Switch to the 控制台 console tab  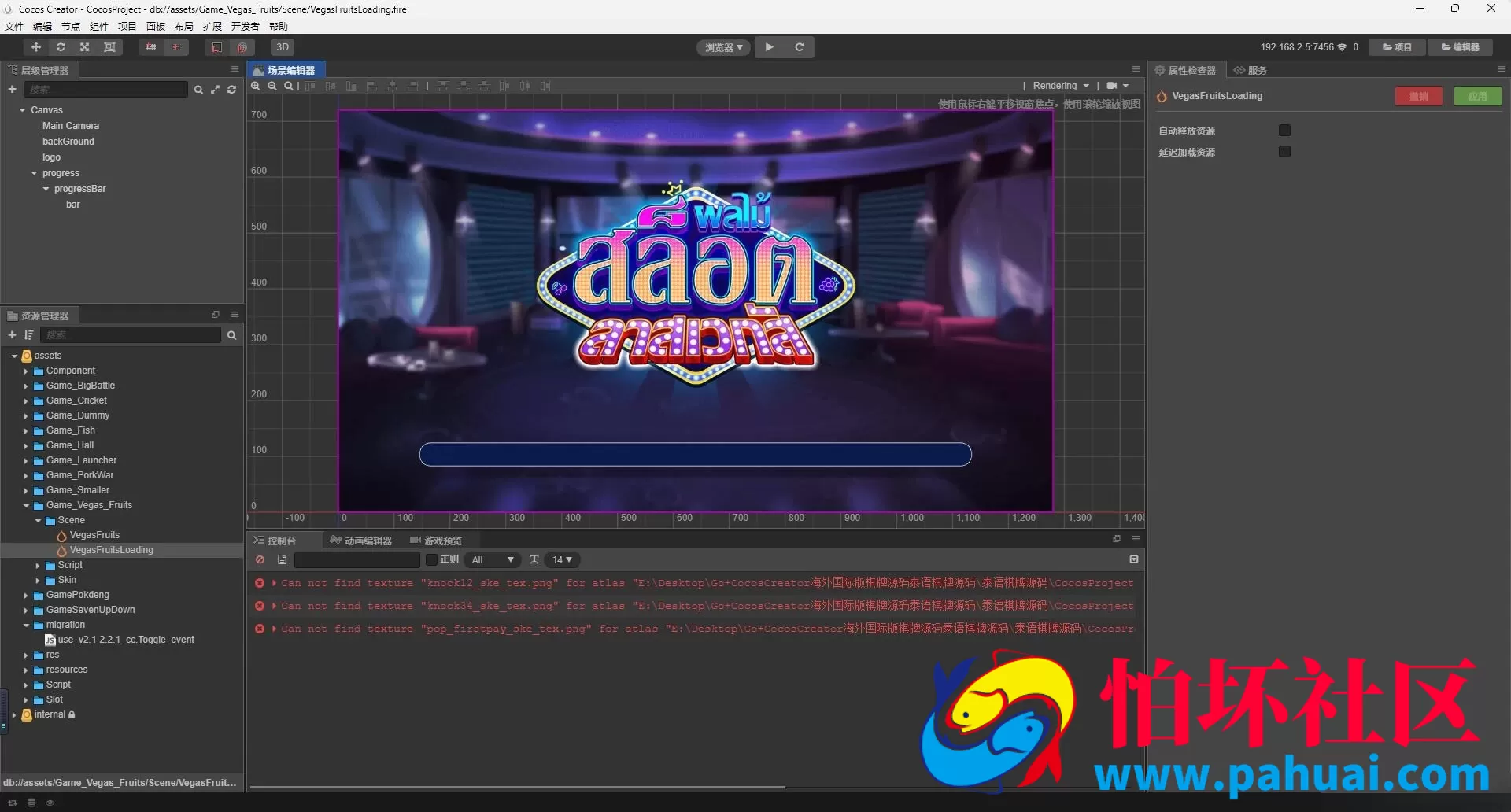[x=282, y=541]
